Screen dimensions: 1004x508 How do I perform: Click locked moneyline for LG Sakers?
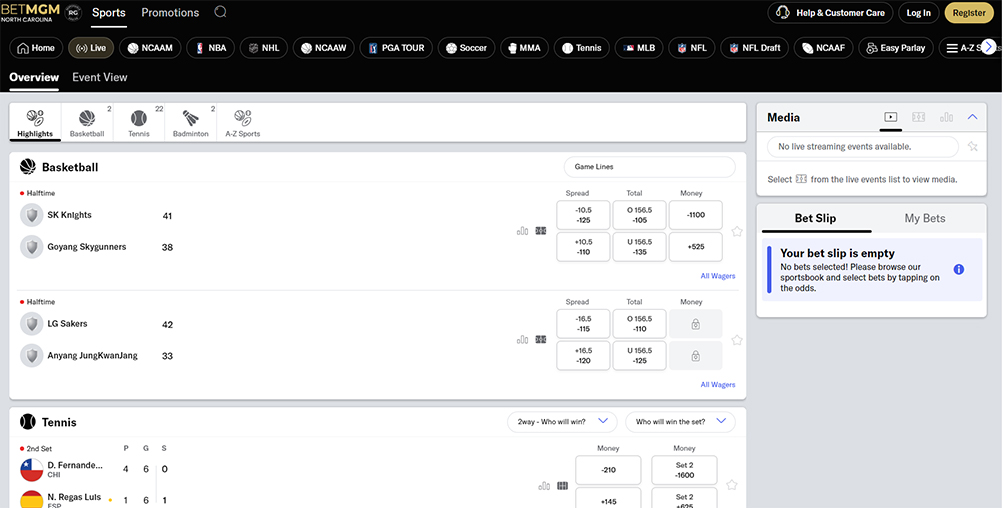point(695,324)
